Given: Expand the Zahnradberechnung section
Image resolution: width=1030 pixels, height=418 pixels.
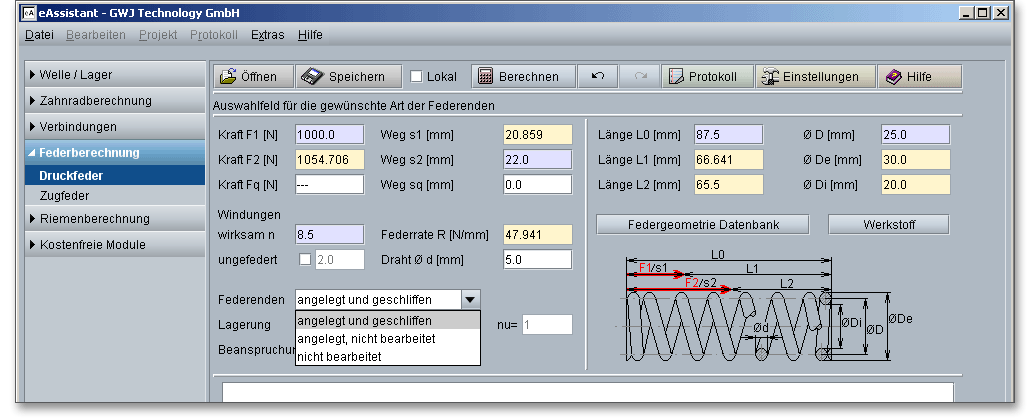Looking at the screenshot, I should 95,101.
